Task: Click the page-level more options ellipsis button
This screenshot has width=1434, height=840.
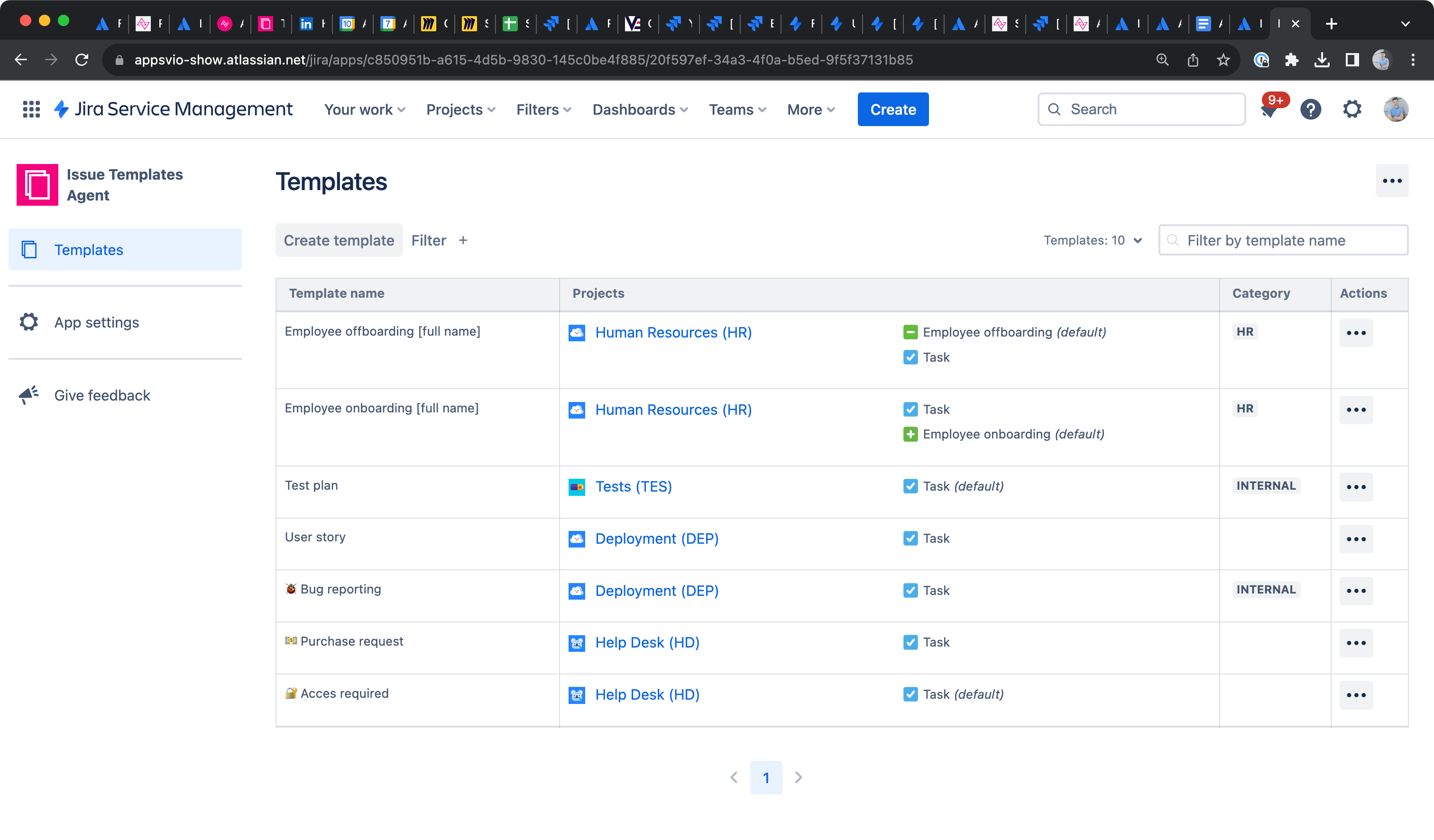Action: click(x=1392, y=181)
